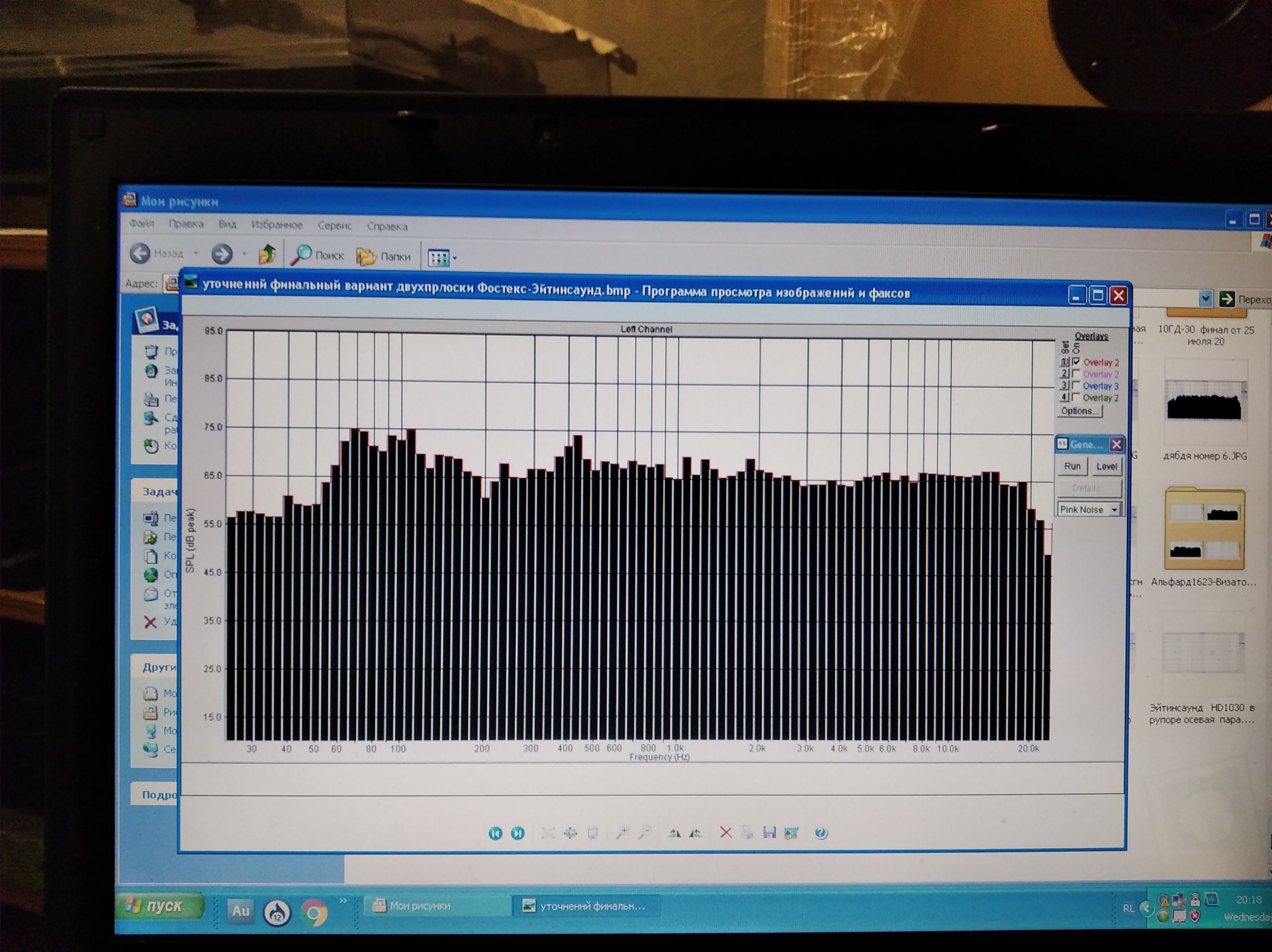Go to next image in viewer
Image resolution: width=1272 pixels, height=952 pixels.
click(518, 833)
